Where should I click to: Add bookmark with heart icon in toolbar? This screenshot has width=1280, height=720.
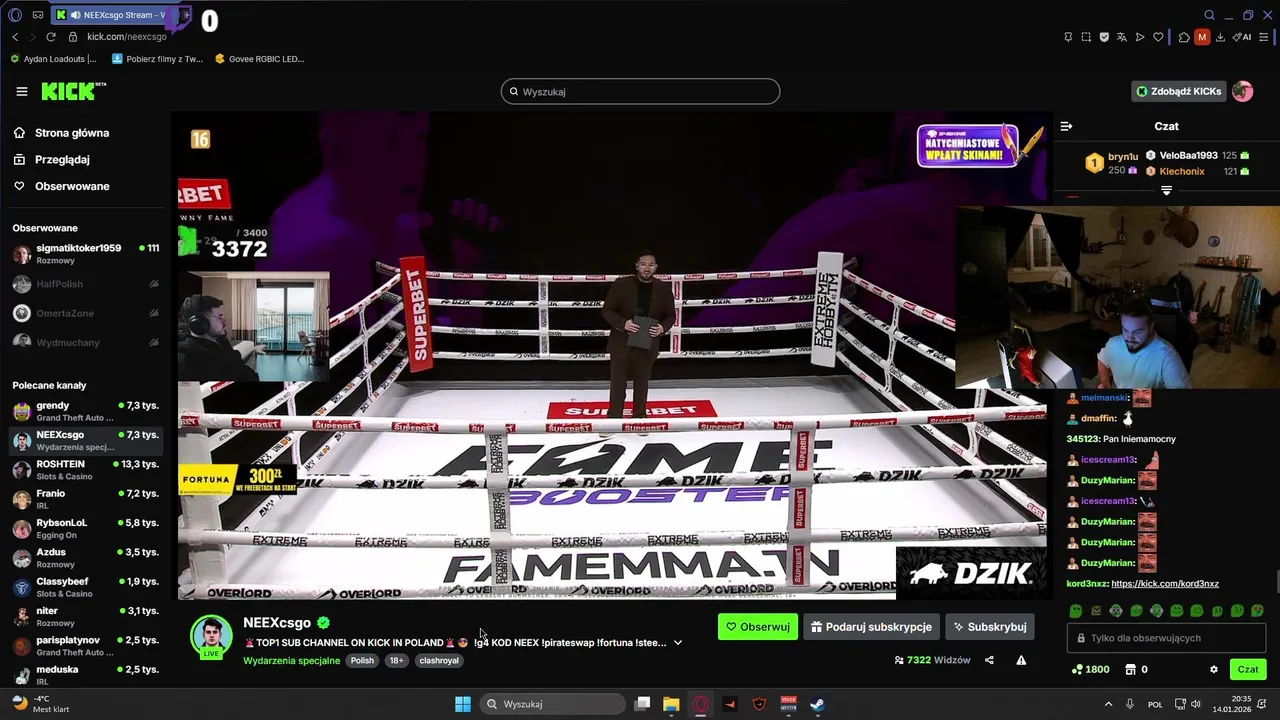1158,37
